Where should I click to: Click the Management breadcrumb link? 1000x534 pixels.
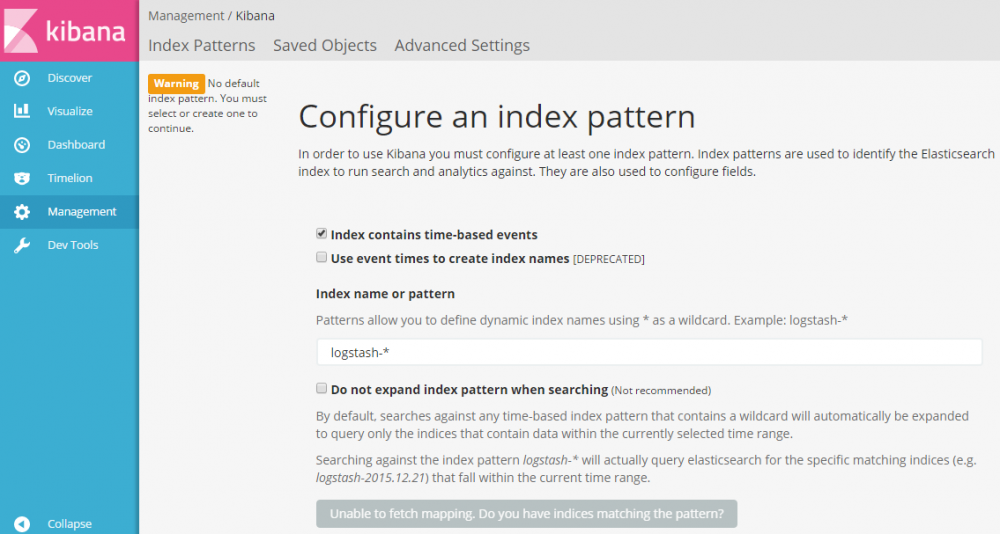click(186, 16)
